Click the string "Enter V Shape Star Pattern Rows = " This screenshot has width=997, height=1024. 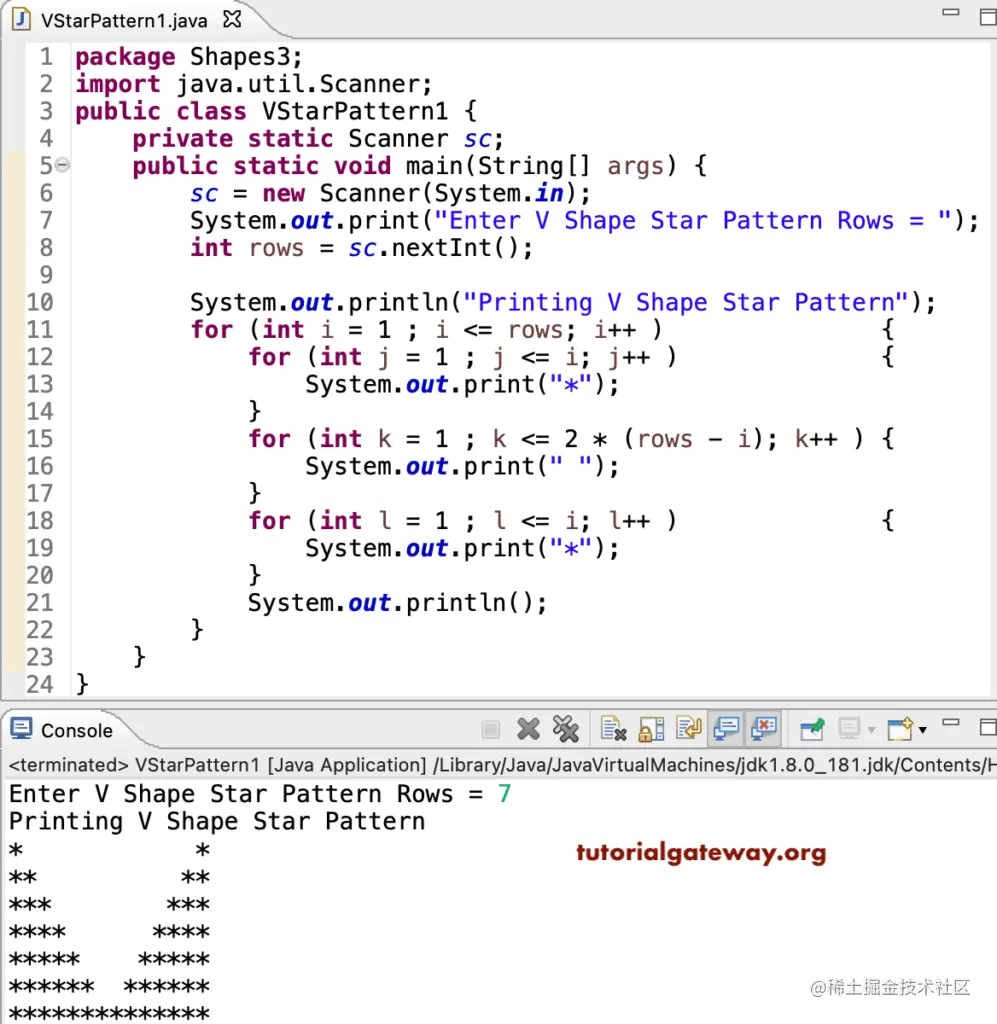[x=692, y=221]
